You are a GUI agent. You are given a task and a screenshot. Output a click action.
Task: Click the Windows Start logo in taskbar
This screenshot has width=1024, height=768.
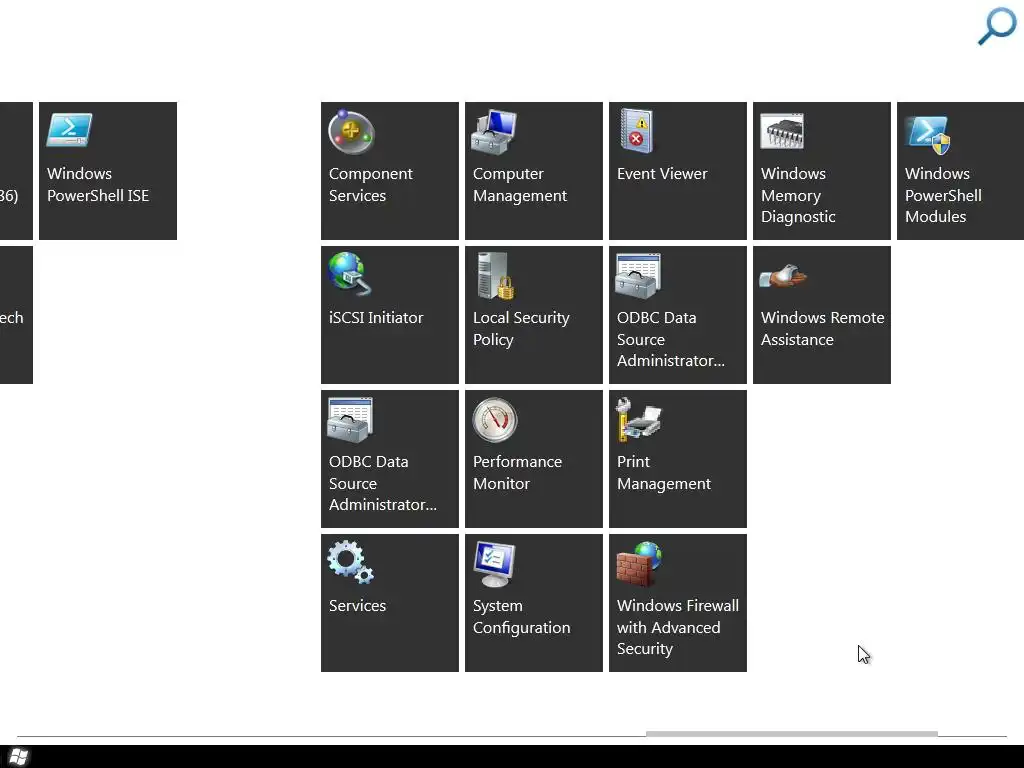(19, 757)
